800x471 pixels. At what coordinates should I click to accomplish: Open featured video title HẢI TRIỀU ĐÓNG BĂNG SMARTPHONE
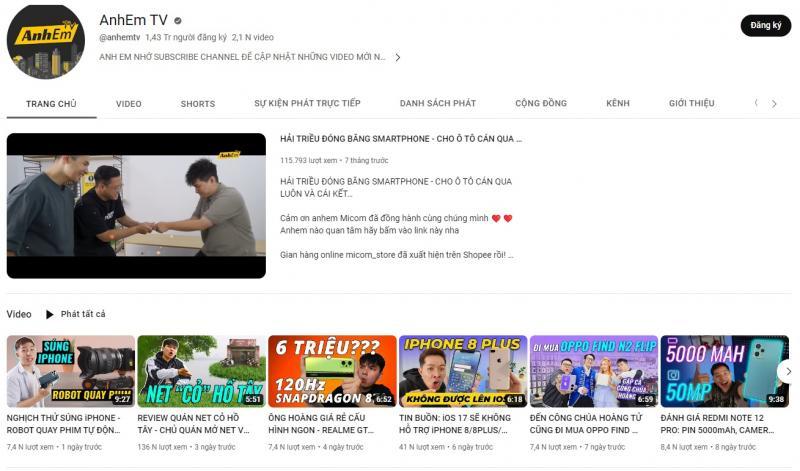[x=401, y=139]
